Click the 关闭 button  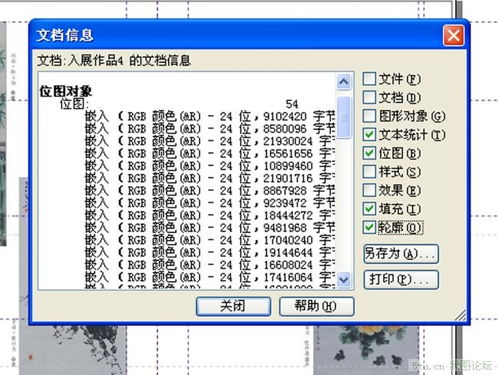coord(233,306)
